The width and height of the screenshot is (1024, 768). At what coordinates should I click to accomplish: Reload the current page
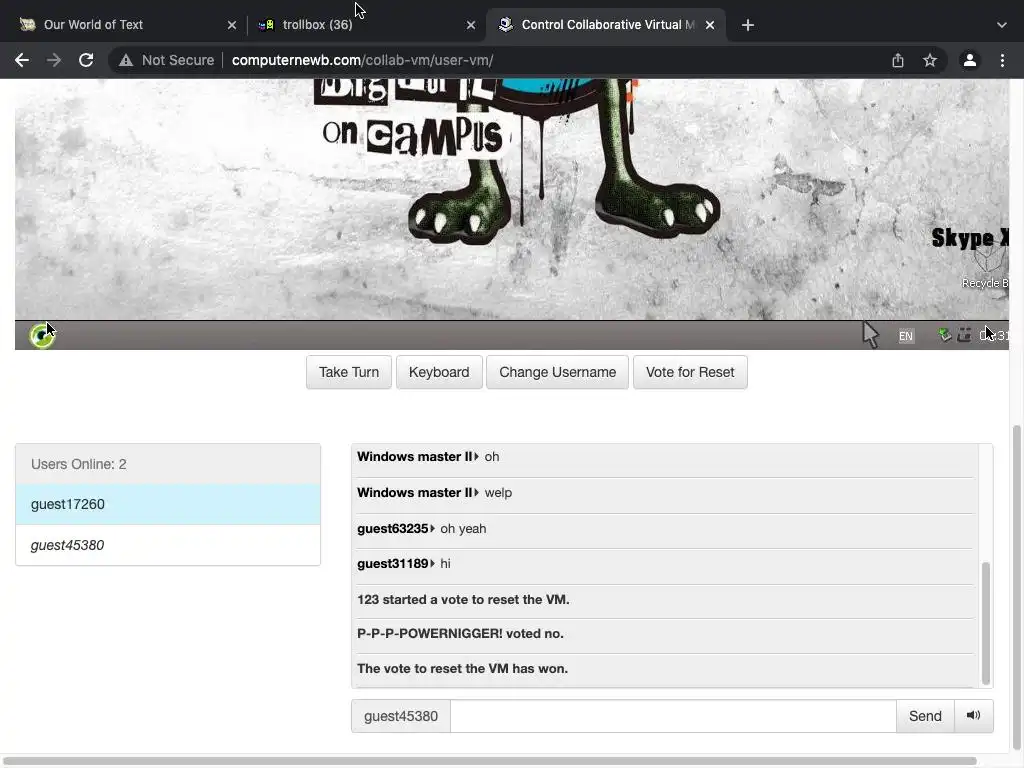pos(86,60)
